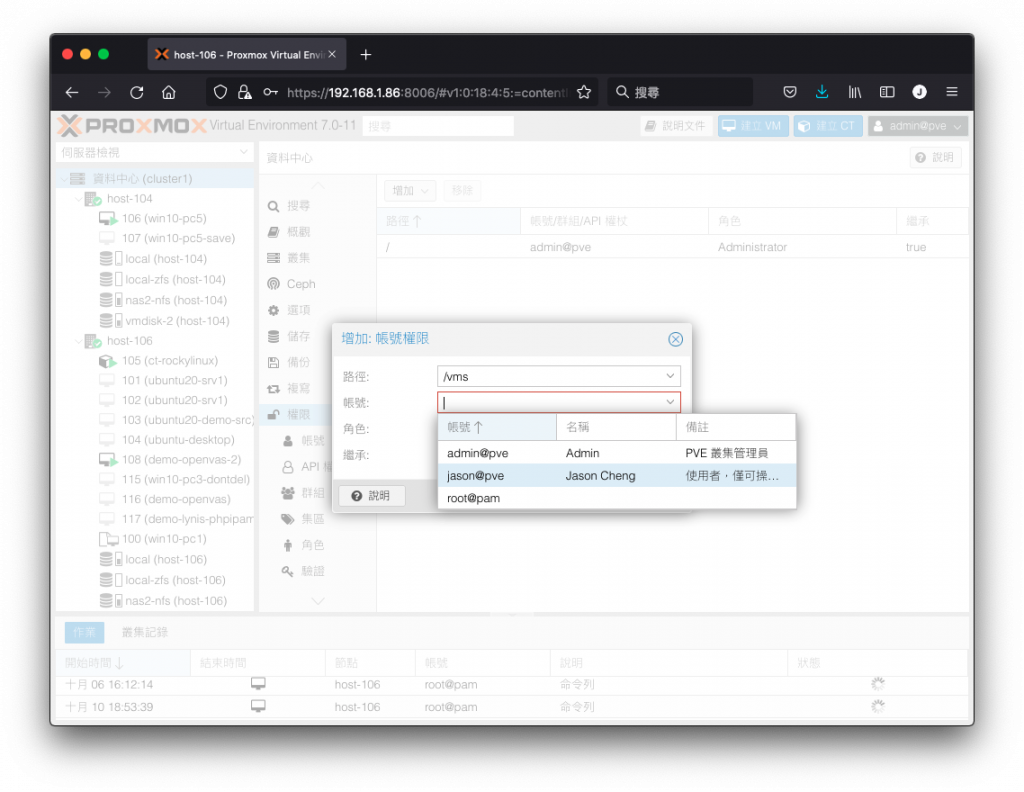This screenshot has height=792, width=1024.
Task: Open the 說明 help button in the header
Action: click(x=935, y=157)
